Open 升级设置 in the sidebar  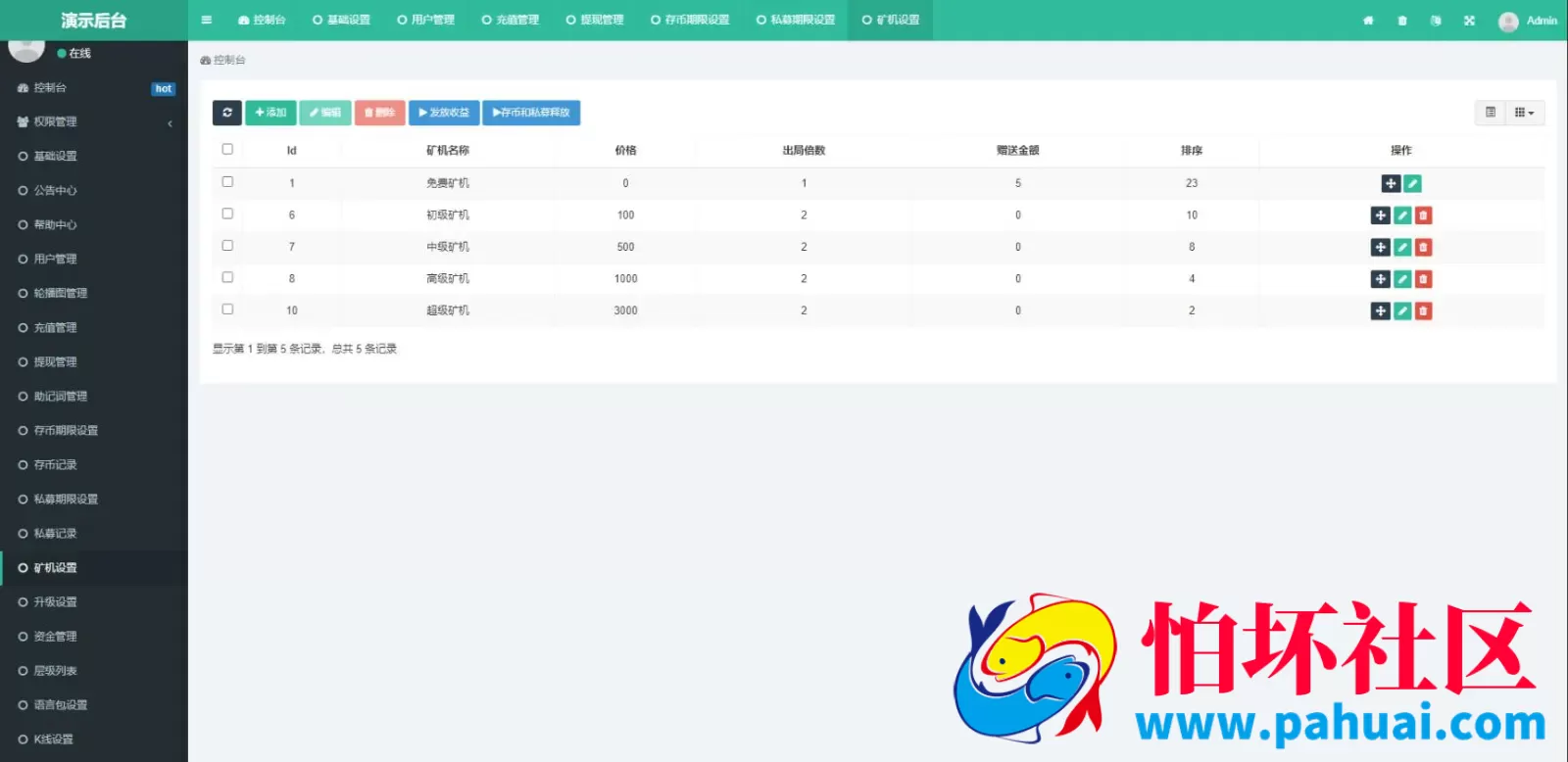[94, 602]
